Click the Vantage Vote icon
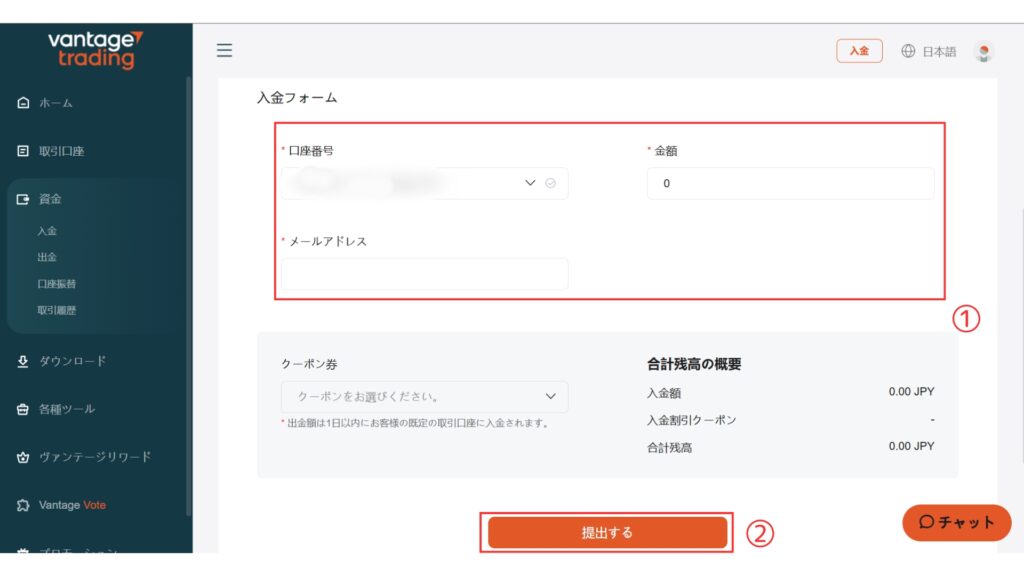Viewport: 1024px width, 576px height. point(23,505)
